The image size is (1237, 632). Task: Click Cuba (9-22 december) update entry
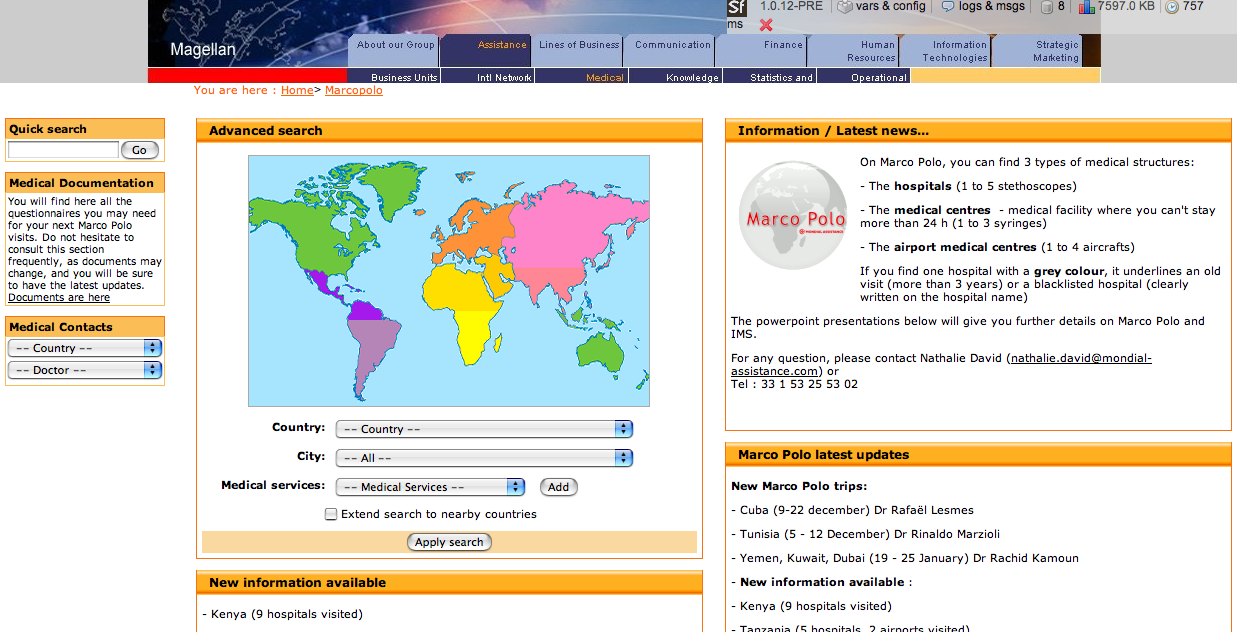(x=852, y=510)
